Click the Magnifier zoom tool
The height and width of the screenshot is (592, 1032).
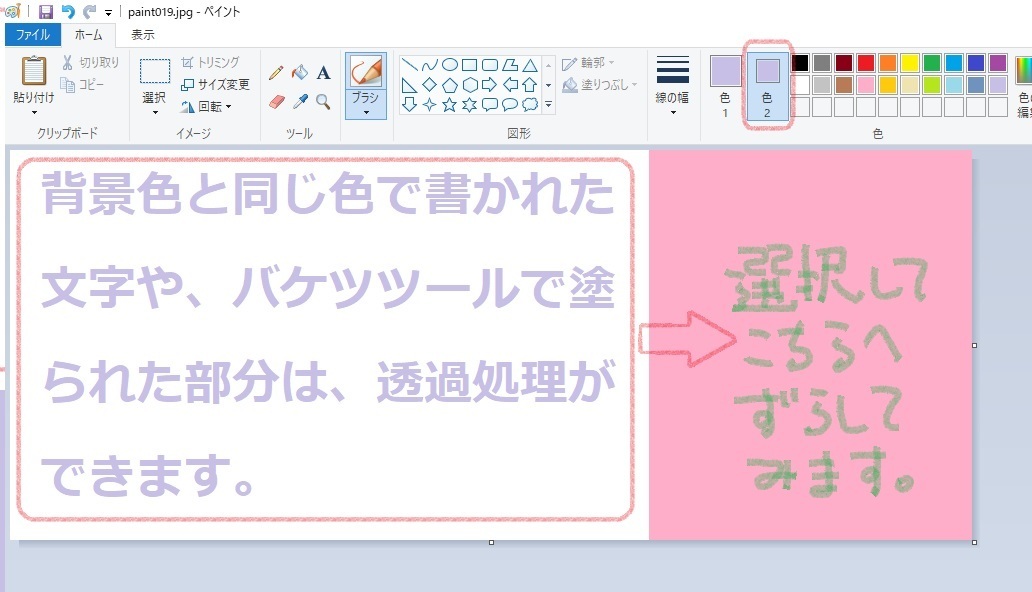pos(323,101)
